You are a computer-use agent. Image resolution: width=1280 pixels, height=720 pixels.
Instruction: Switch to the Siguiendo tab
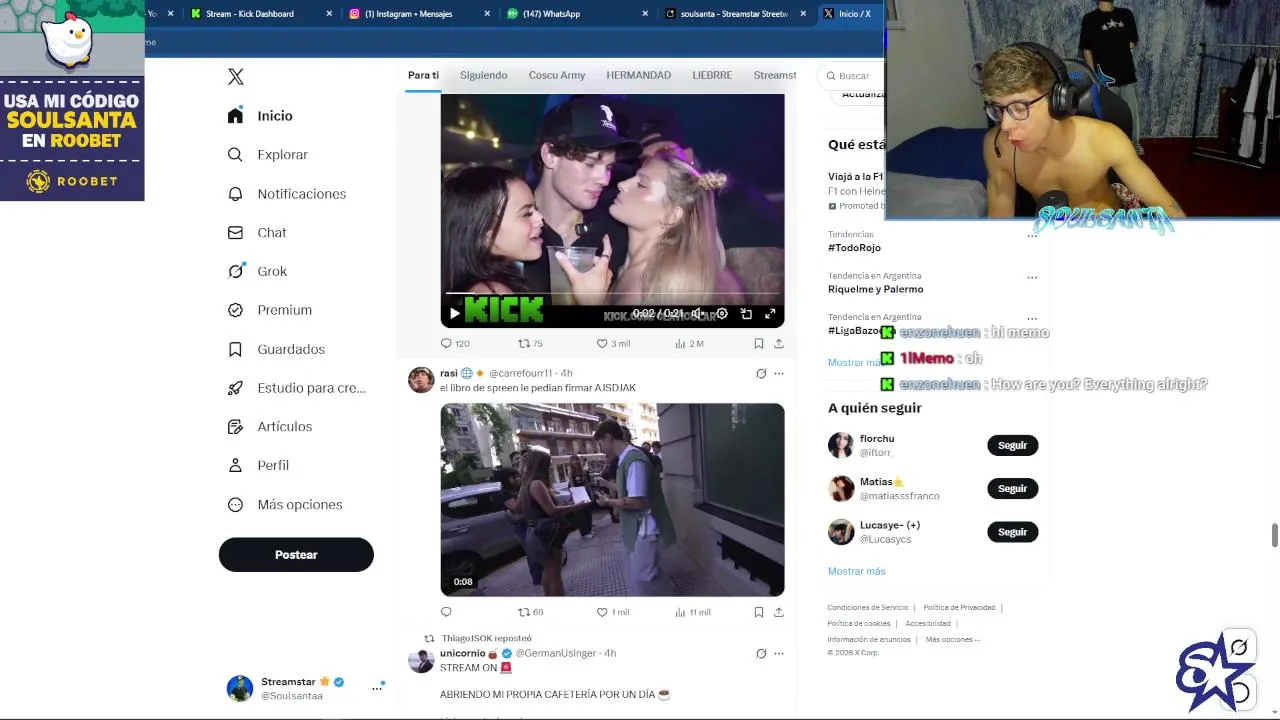pyautogui.click(x=483, y=75)
